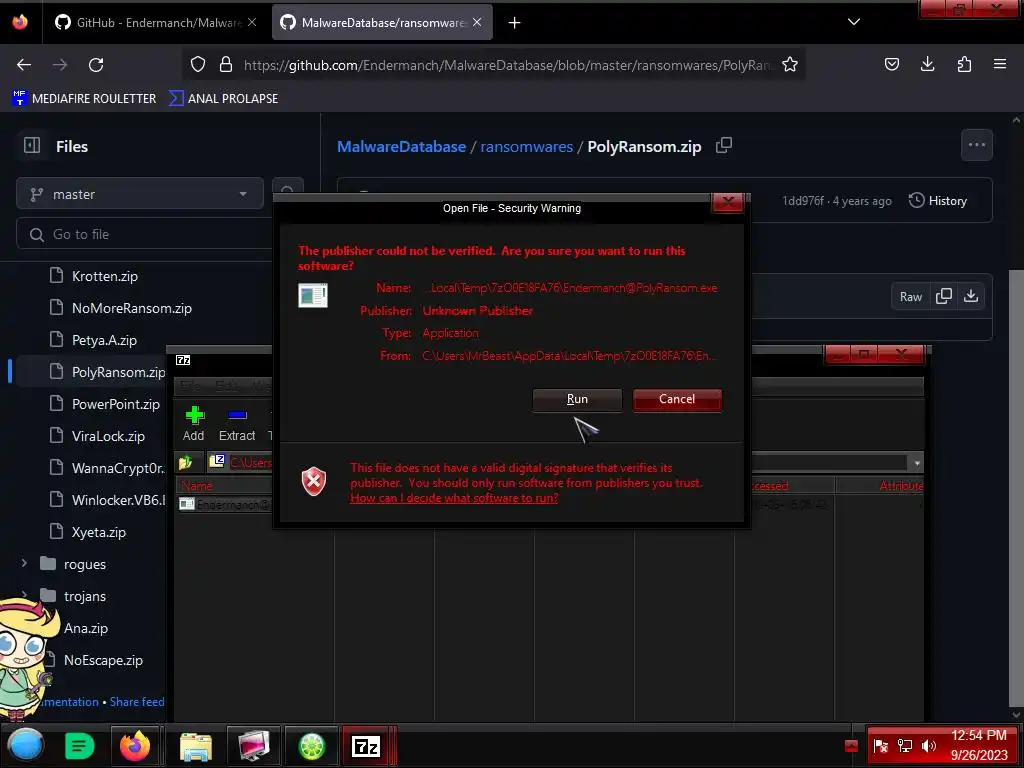
Task: Open PowerPoint.zip in file tree
Action: pyautogui.click(x=115, y=404)
